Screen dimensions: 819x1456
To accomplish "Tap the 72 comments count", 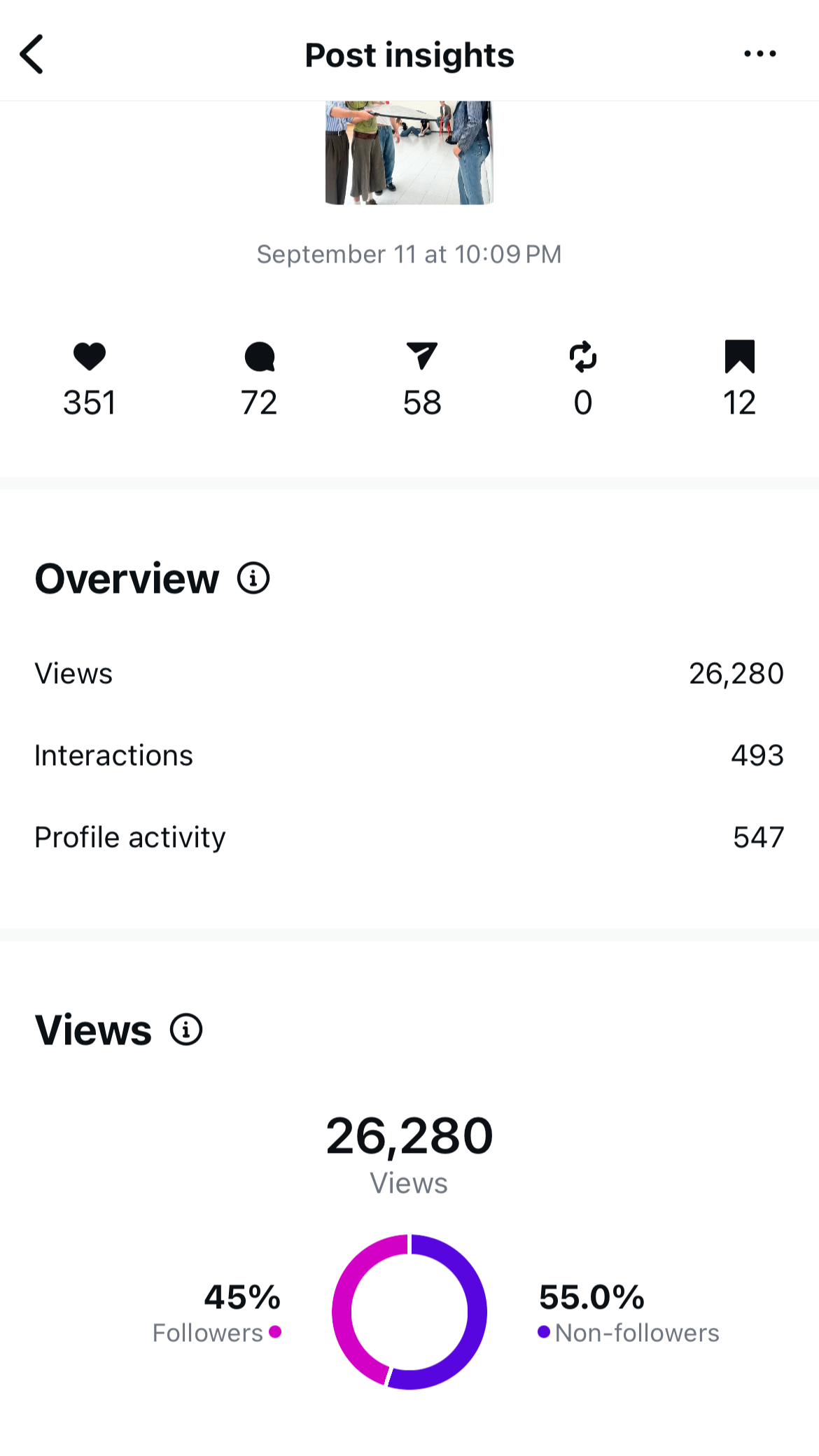I will tap(260, 402).
